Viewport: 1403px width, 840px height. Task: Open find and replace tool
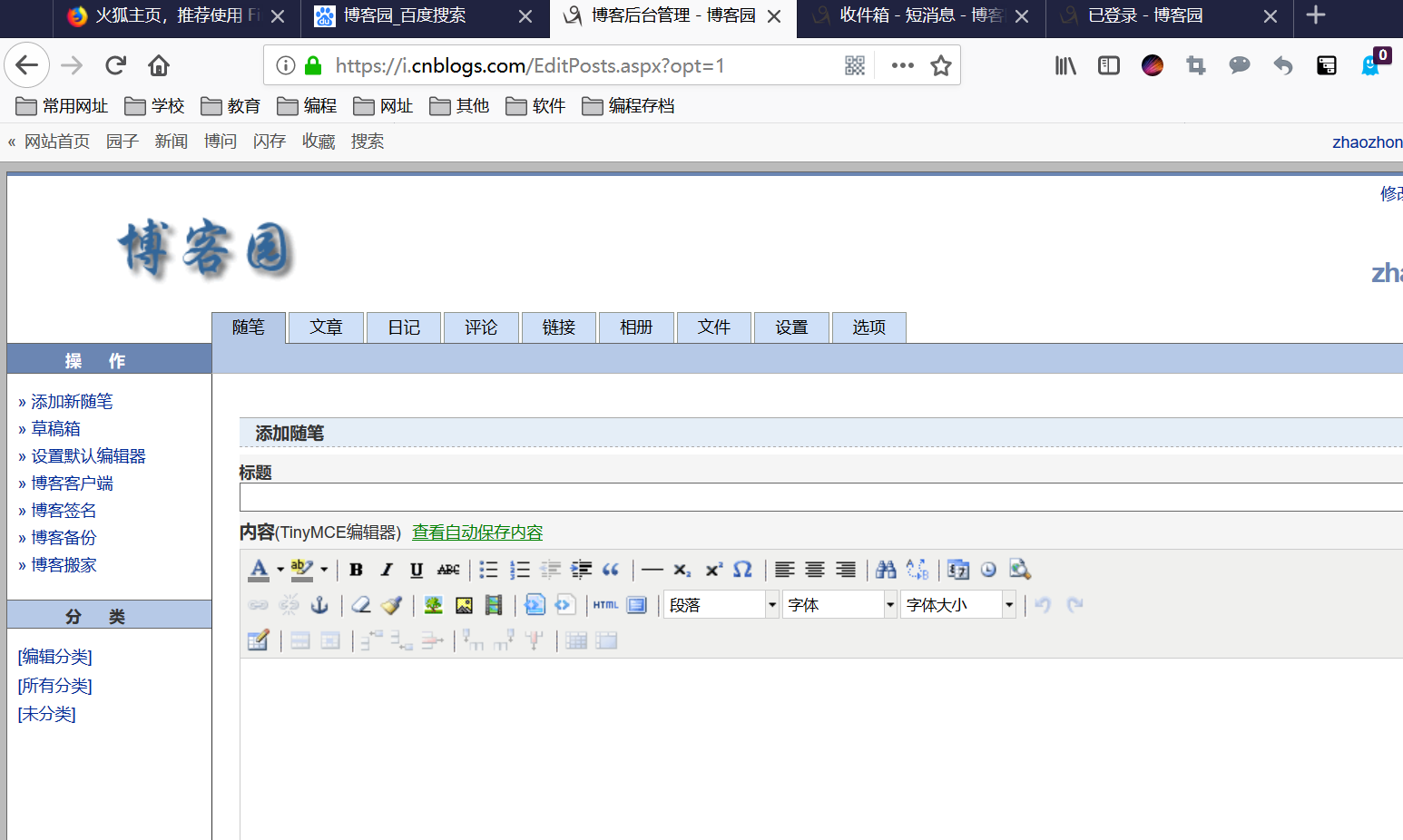917,570
